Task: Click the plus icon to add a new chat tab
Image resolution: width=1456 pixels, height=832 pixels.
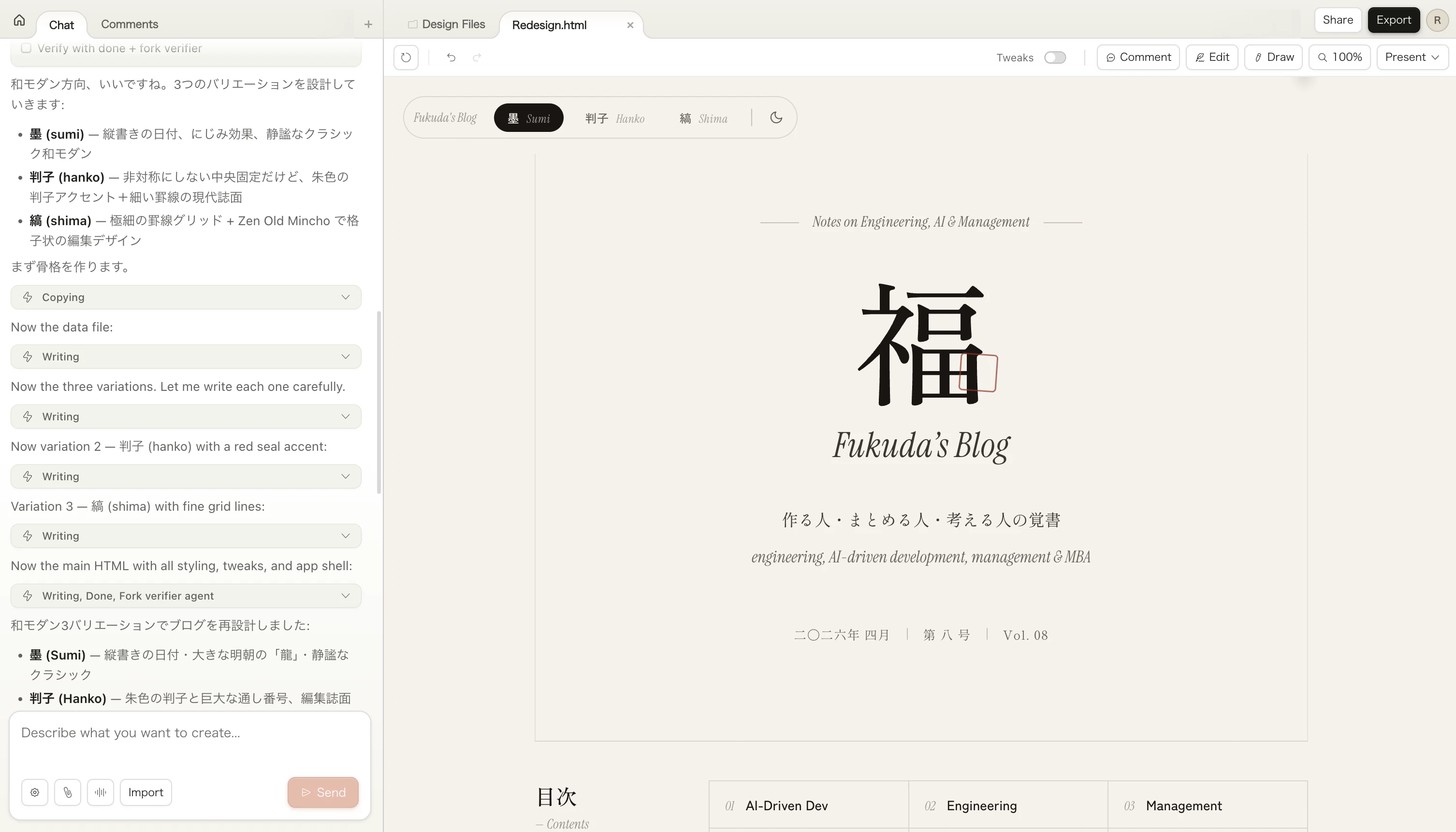Action: pos(368,24)
